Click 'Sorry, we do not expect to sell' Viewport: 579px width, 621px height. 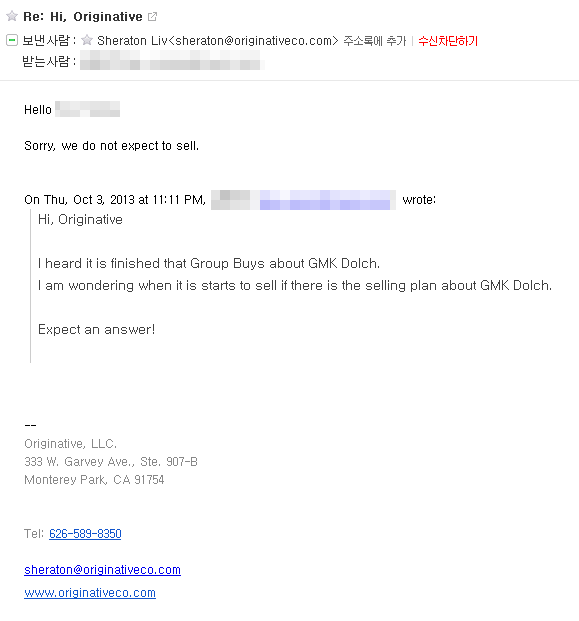click(111, 146)
